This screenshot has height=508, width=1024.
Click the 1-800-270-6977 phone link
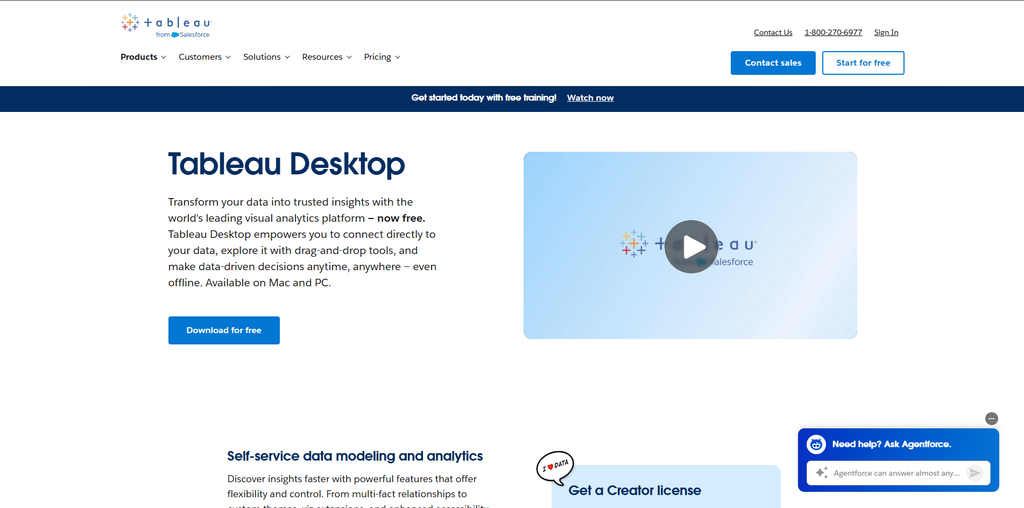[x=833, y=32]
